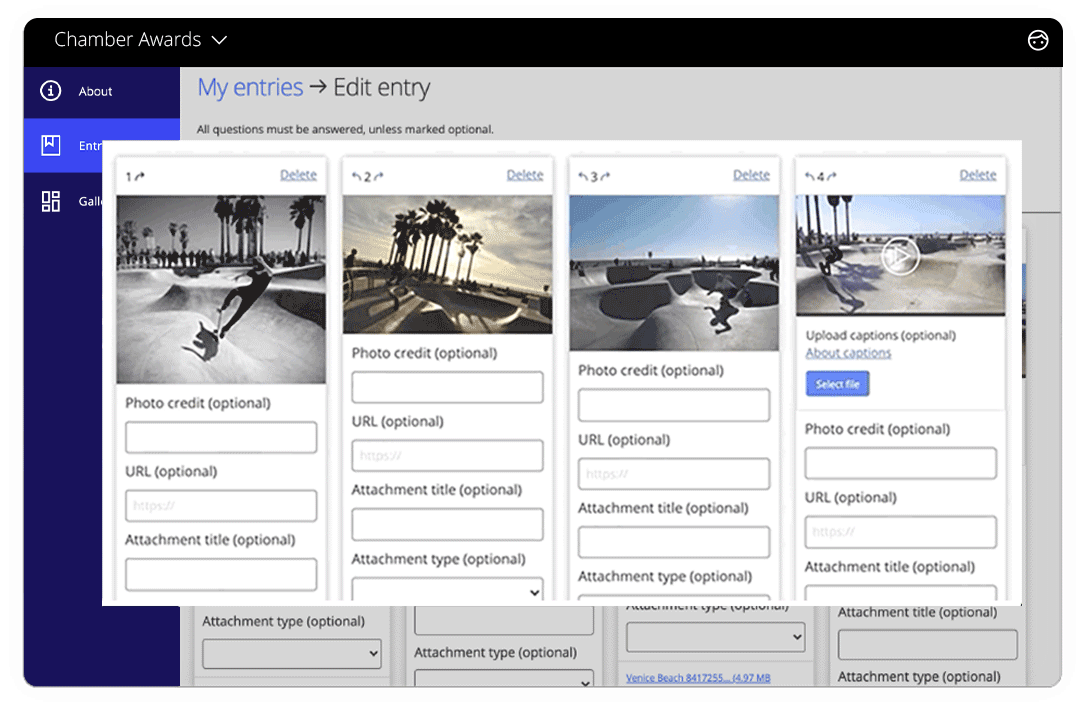
Task: Click the URL field on card 1
Action: (220, 505)
